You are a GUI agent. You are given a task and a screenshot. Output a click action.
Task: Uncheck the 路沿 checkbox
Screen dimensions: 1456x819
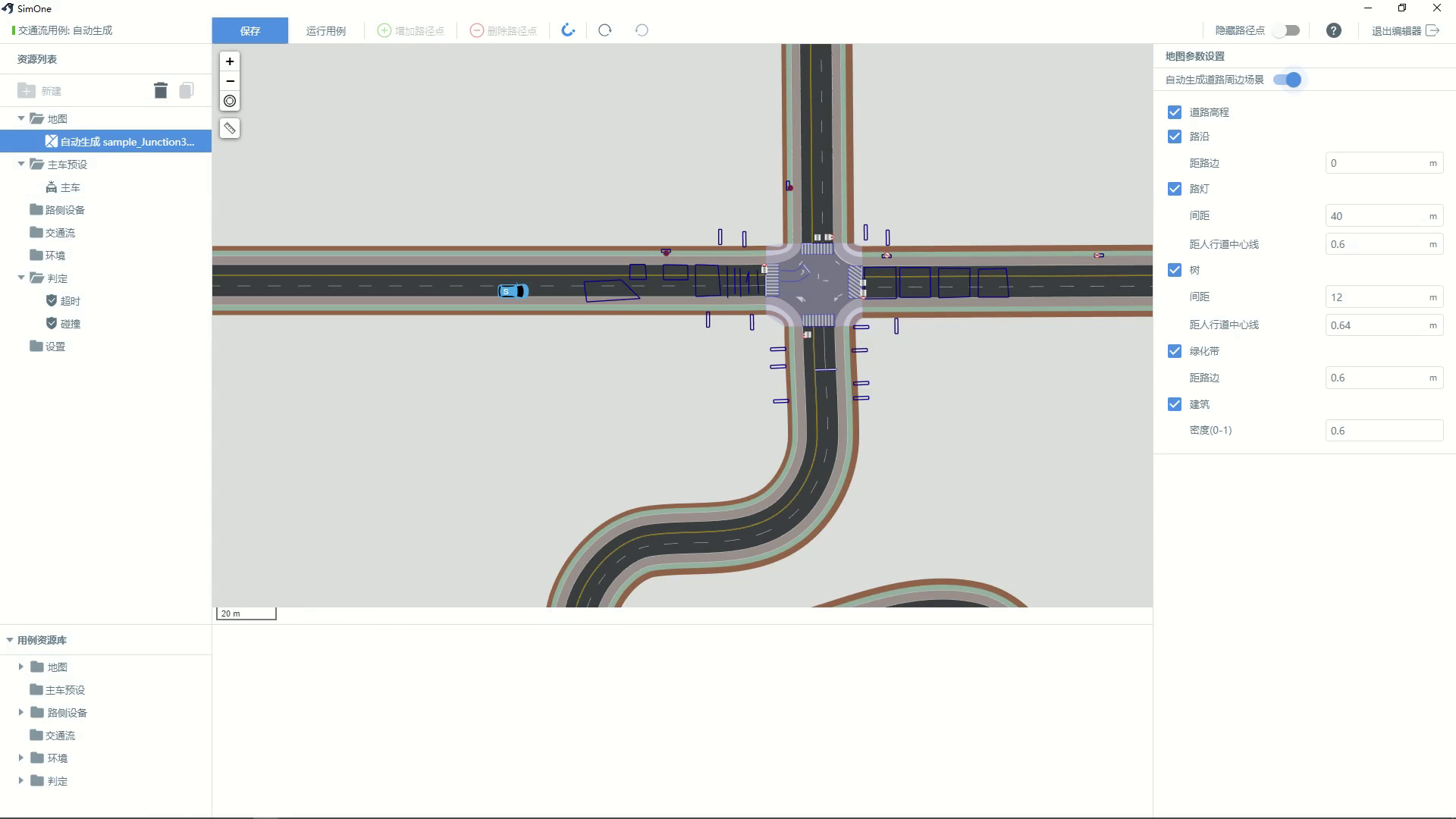point(1175,136)
